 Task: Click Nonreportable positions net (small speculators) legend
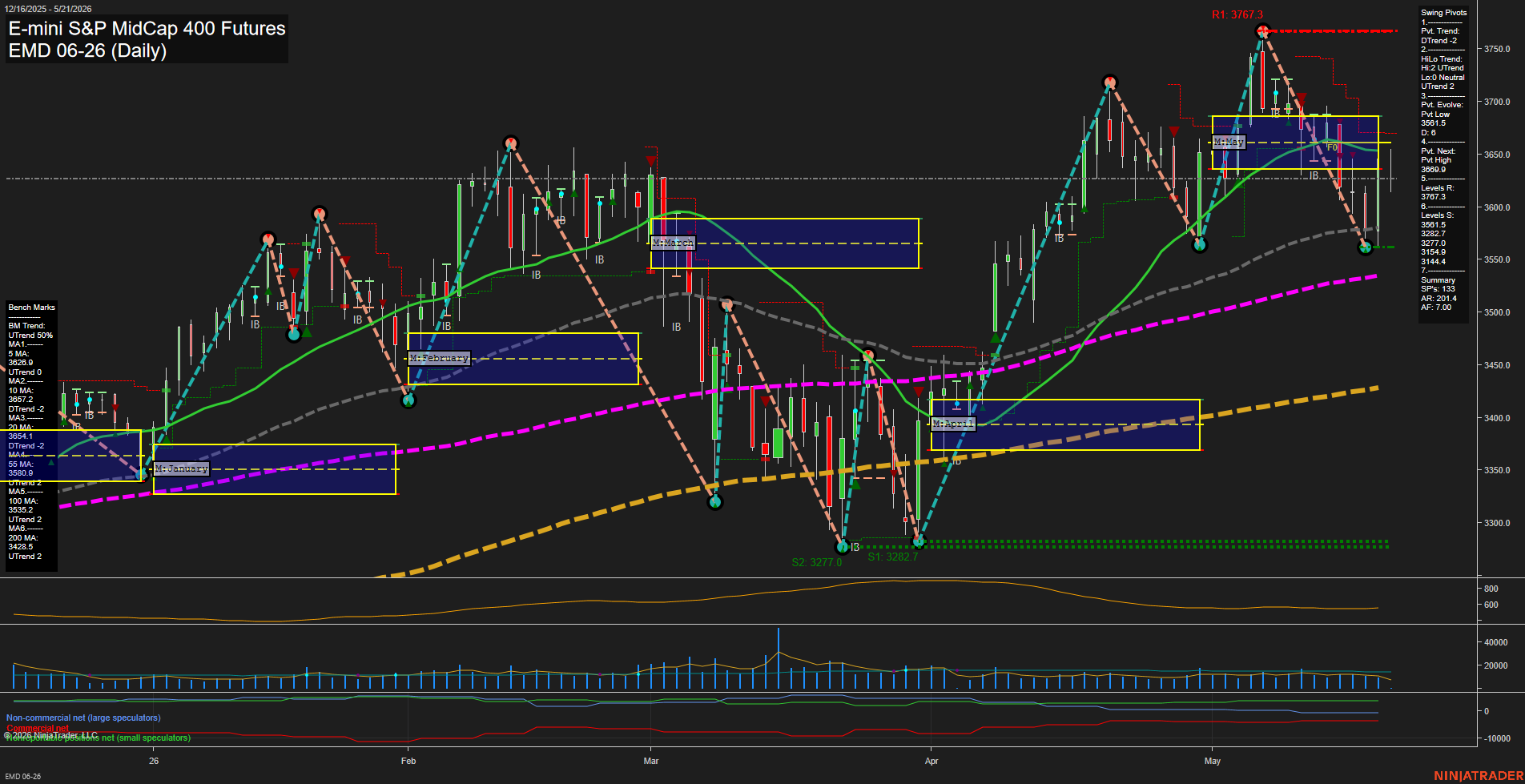click(99, 738)
